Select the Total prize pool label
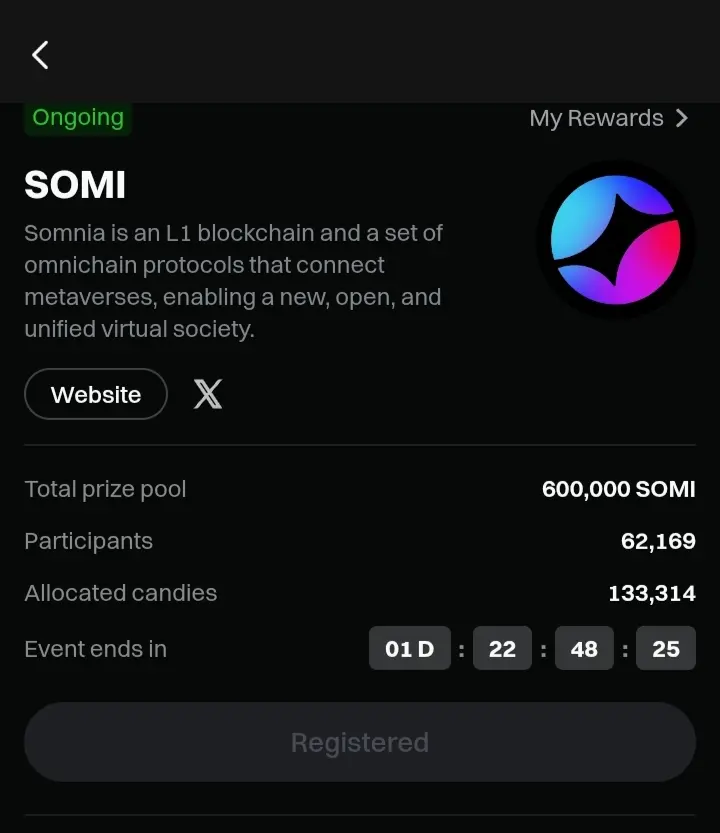 105,489
